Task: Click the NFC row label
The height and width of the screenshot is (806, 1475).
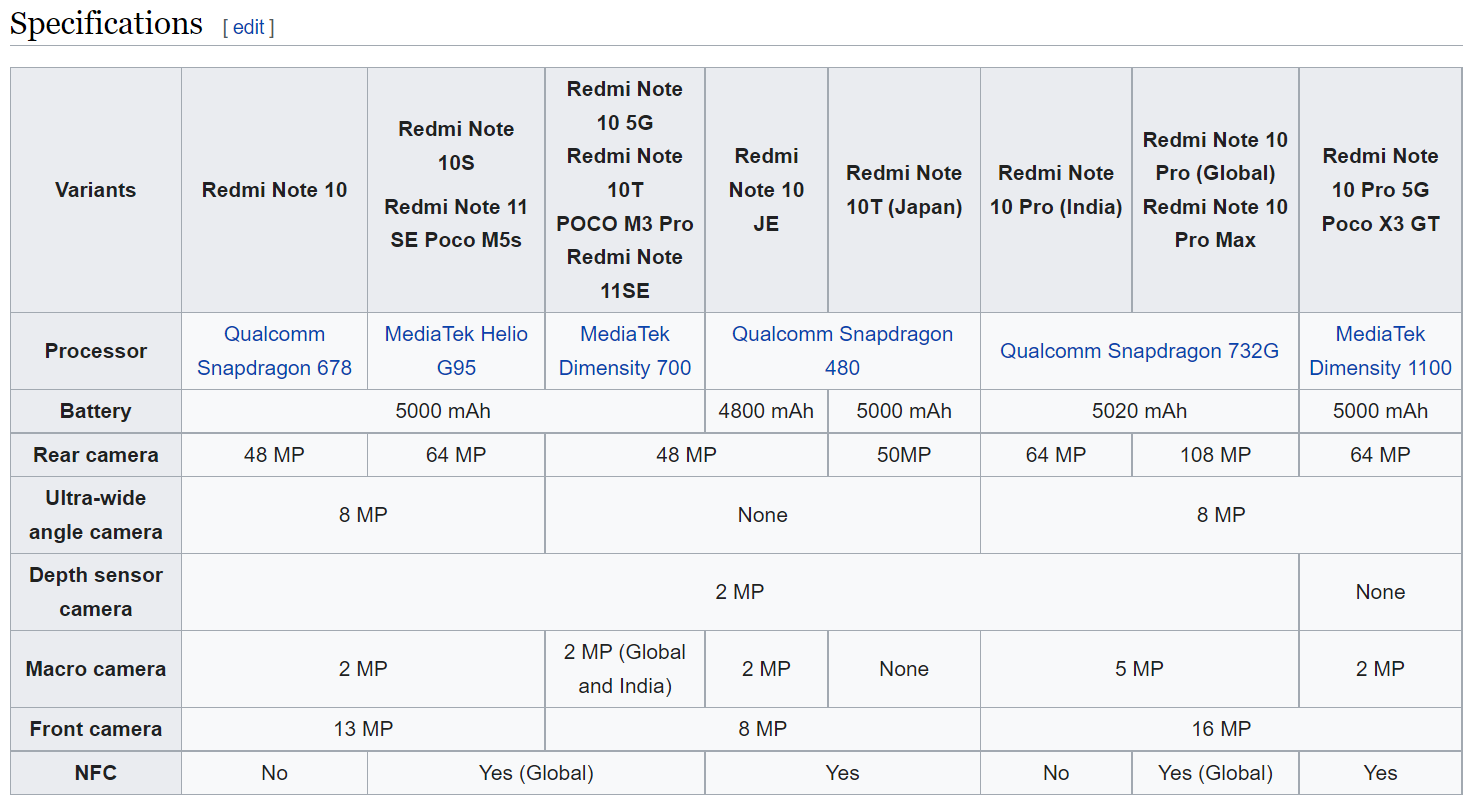Action: click(95, 772)
